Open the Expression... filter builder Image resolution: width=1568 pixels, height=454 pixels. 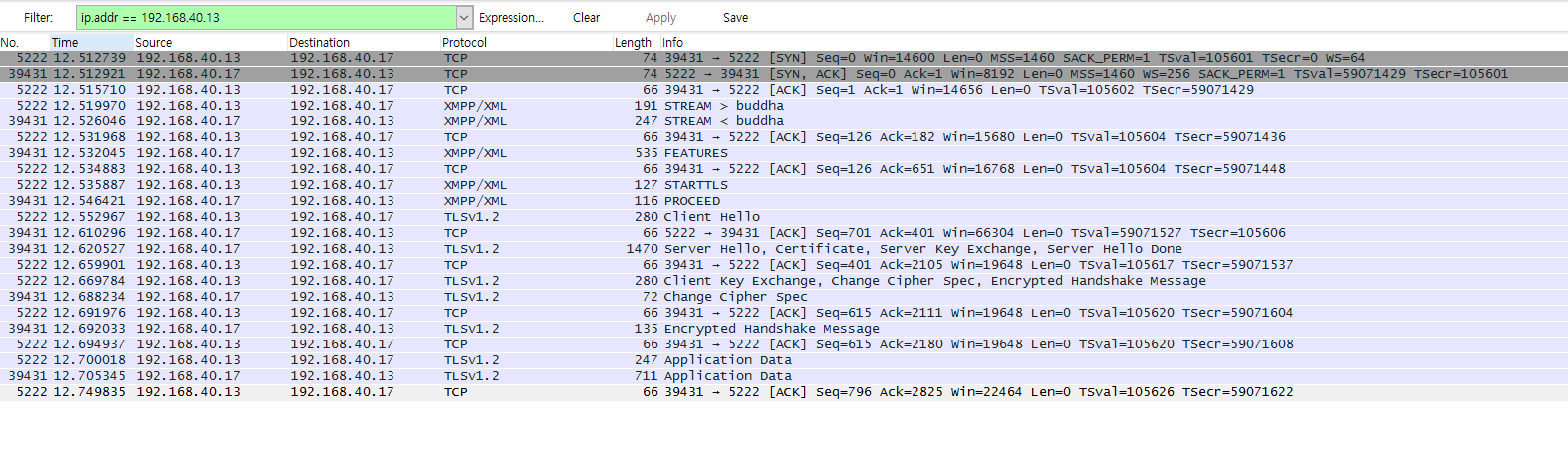[x=511, y=17]
